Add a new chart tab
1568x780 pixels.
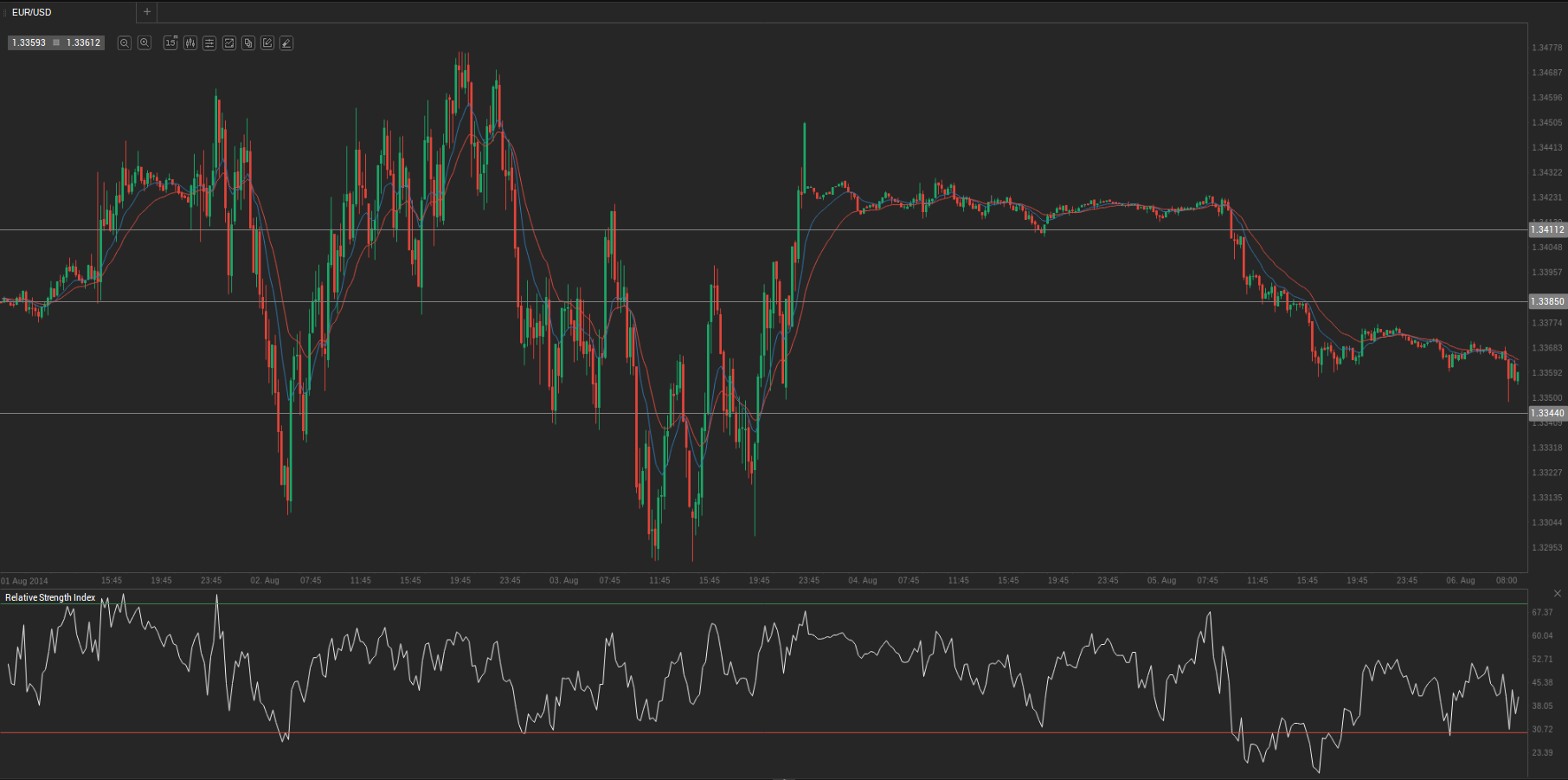click(x=147, y=12)
